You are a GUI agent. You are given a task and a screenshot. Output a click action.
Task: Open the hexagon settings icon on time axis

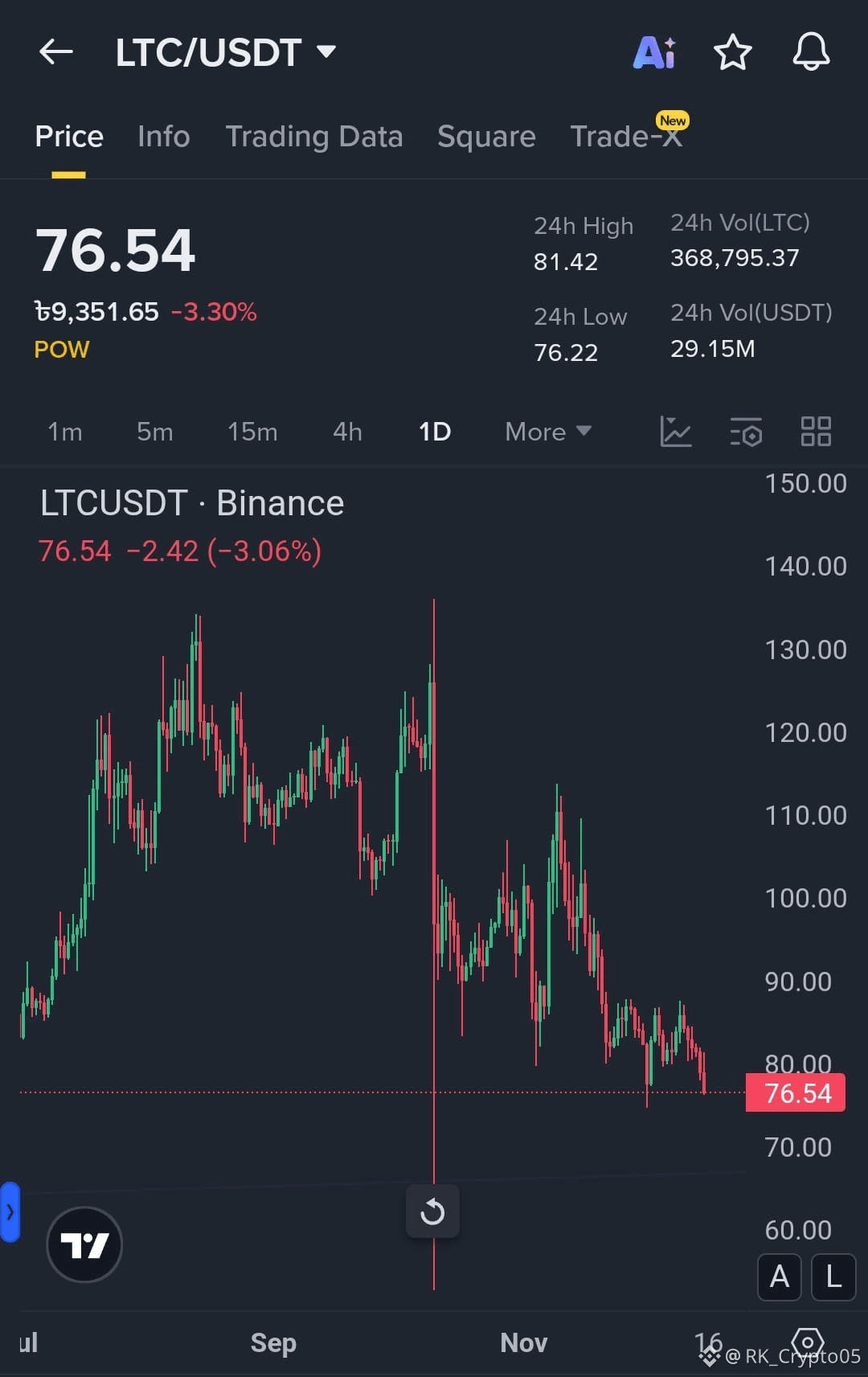pos(807,1342)
